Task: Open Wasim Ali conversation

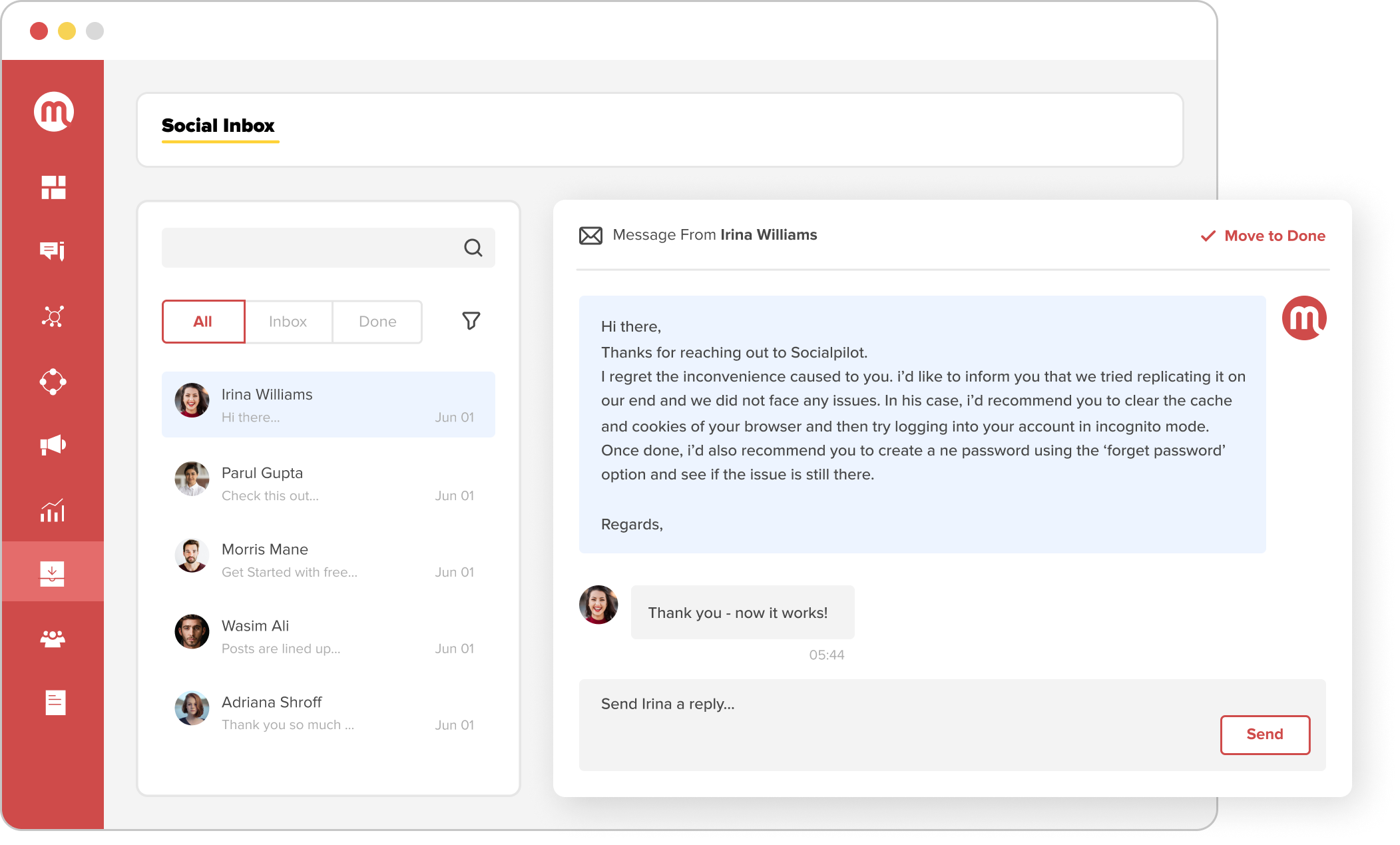Action: 328,637
